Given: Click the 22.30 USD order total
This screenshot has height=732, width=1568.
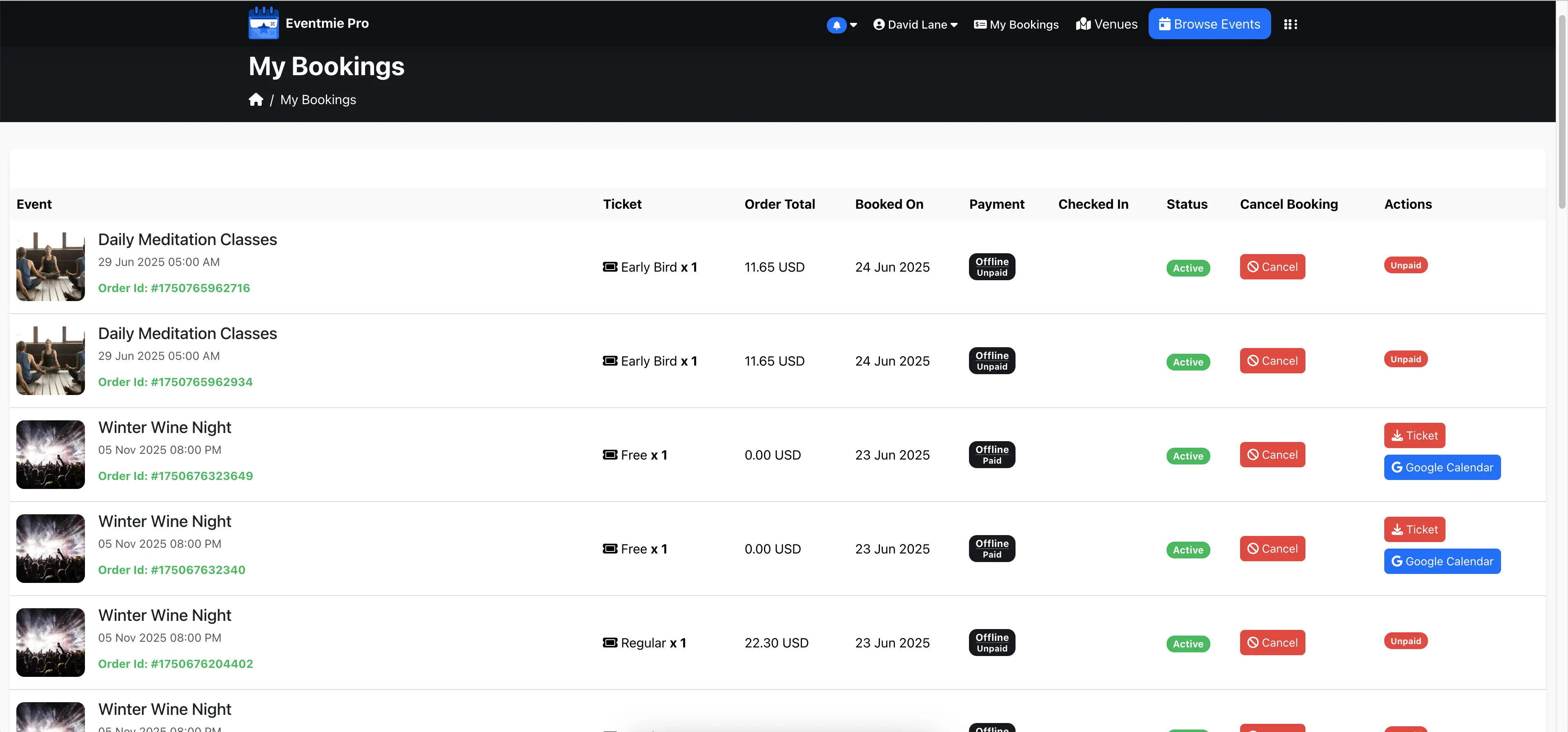Looking at the screenshot, I should 776,643.
